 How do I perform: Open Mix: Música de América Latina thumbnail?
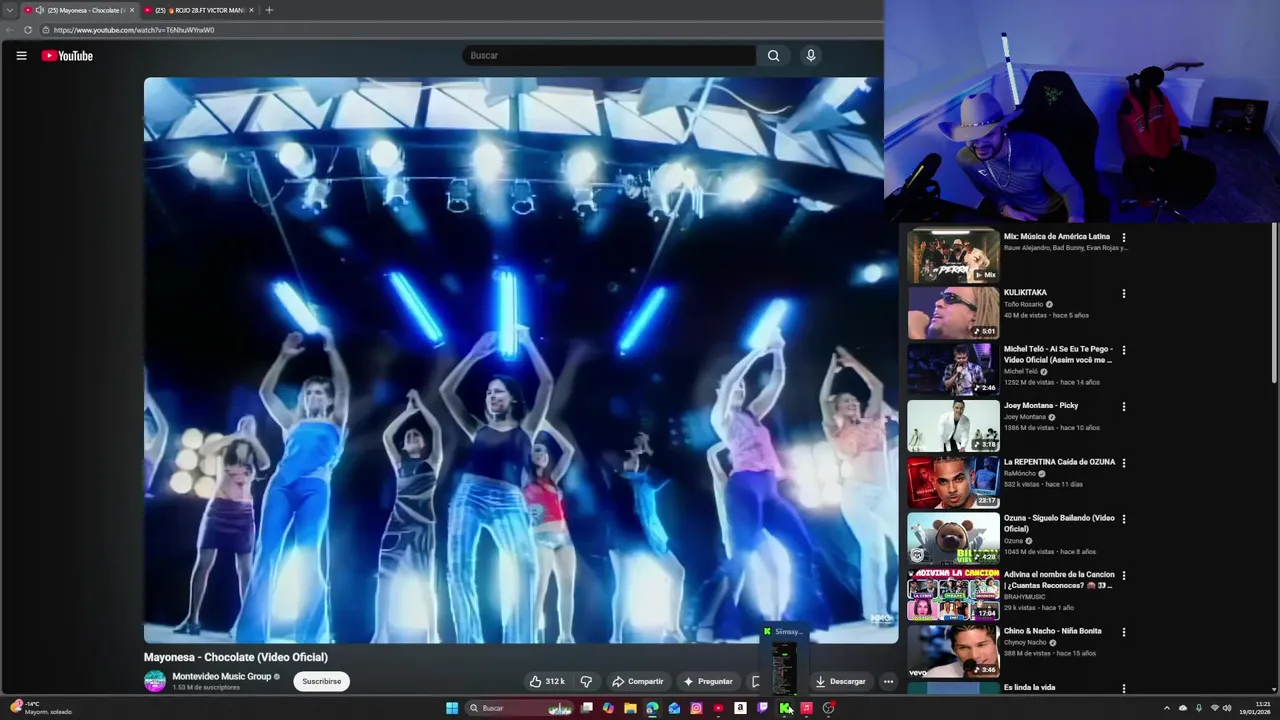point(953,256)
